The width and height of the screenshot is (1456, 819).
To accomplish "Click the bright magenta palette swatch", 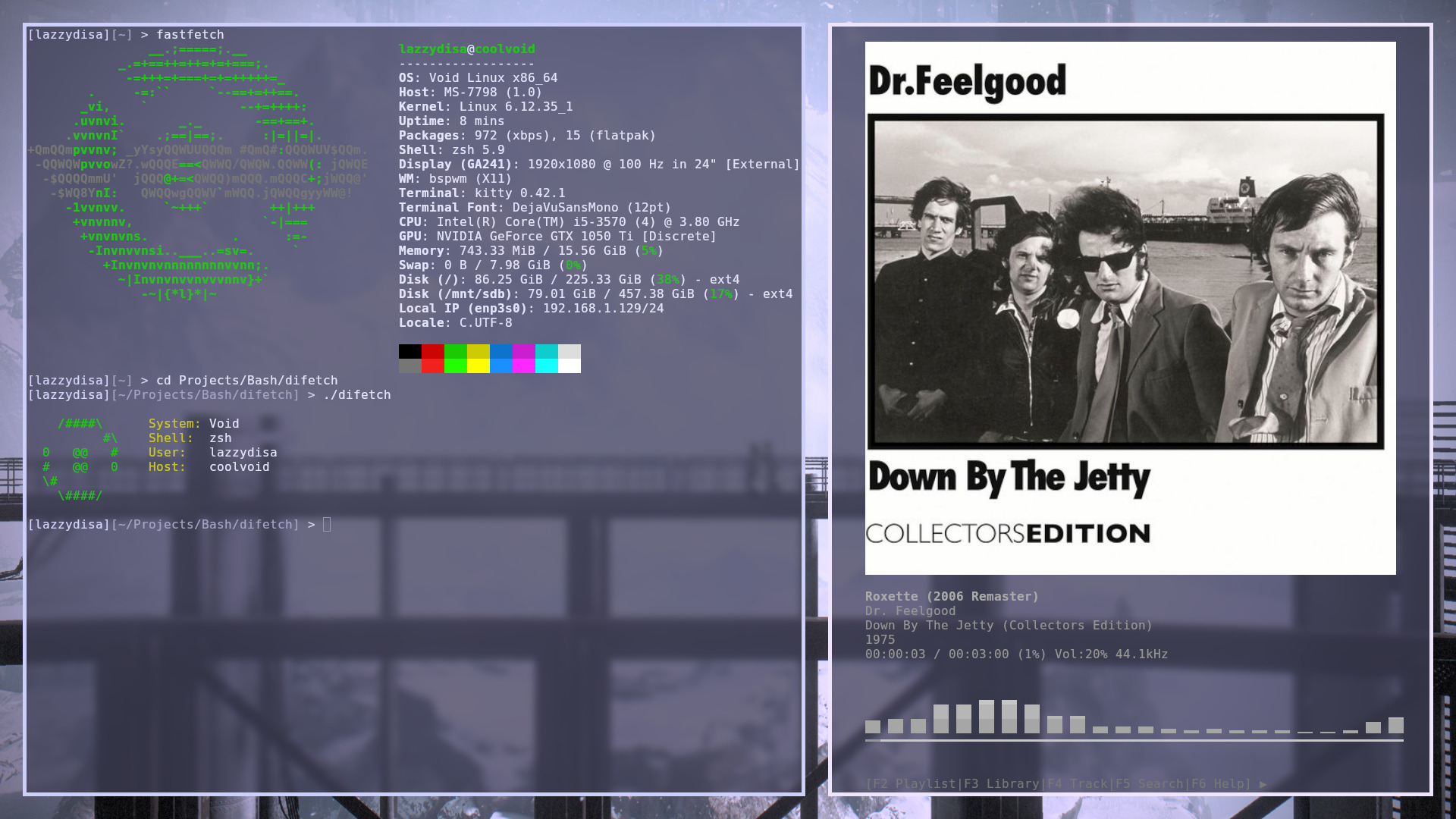I will pos(524,366).
